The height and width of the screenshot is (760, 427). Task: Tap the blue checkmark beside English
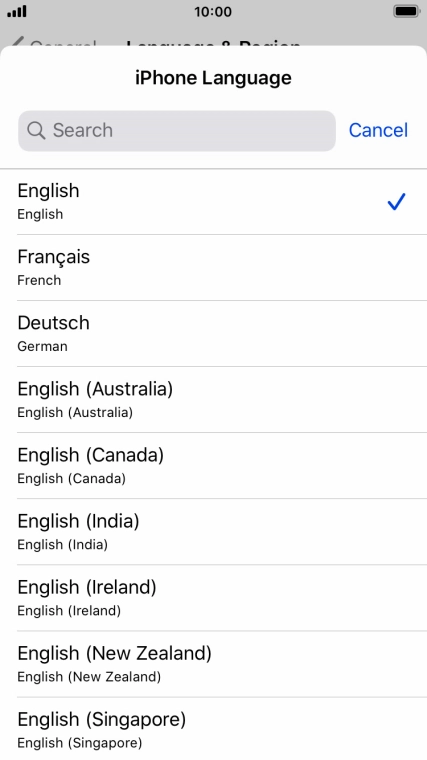(x=396, y=202)
